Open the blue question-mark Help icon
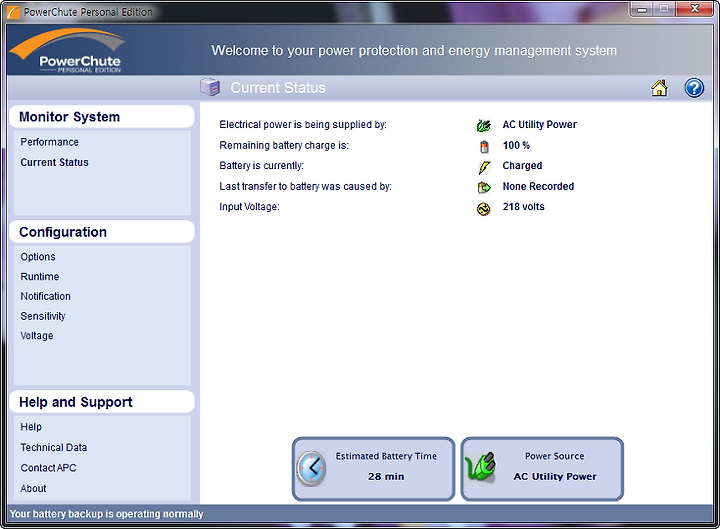 tap(694, 88)
